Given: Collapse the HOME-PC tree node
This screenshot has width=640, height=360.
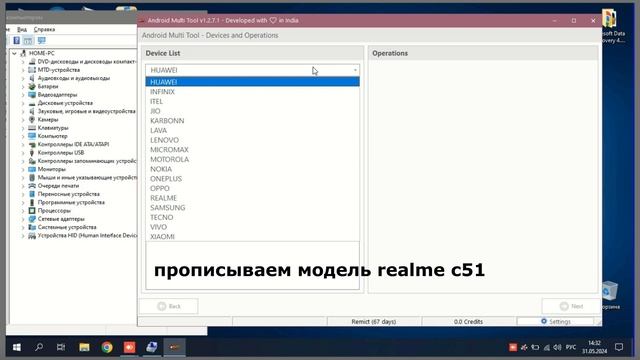Looking at the screenshot, I should click(x=14, y=53).
